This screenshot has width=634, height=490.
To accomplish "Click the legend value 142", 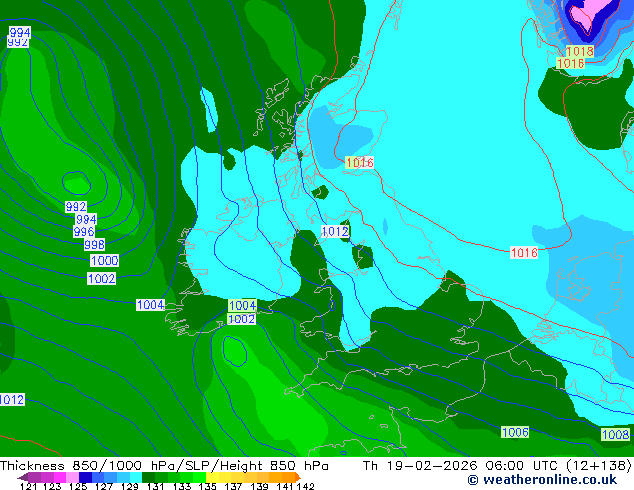I will (x=306, y=486).
